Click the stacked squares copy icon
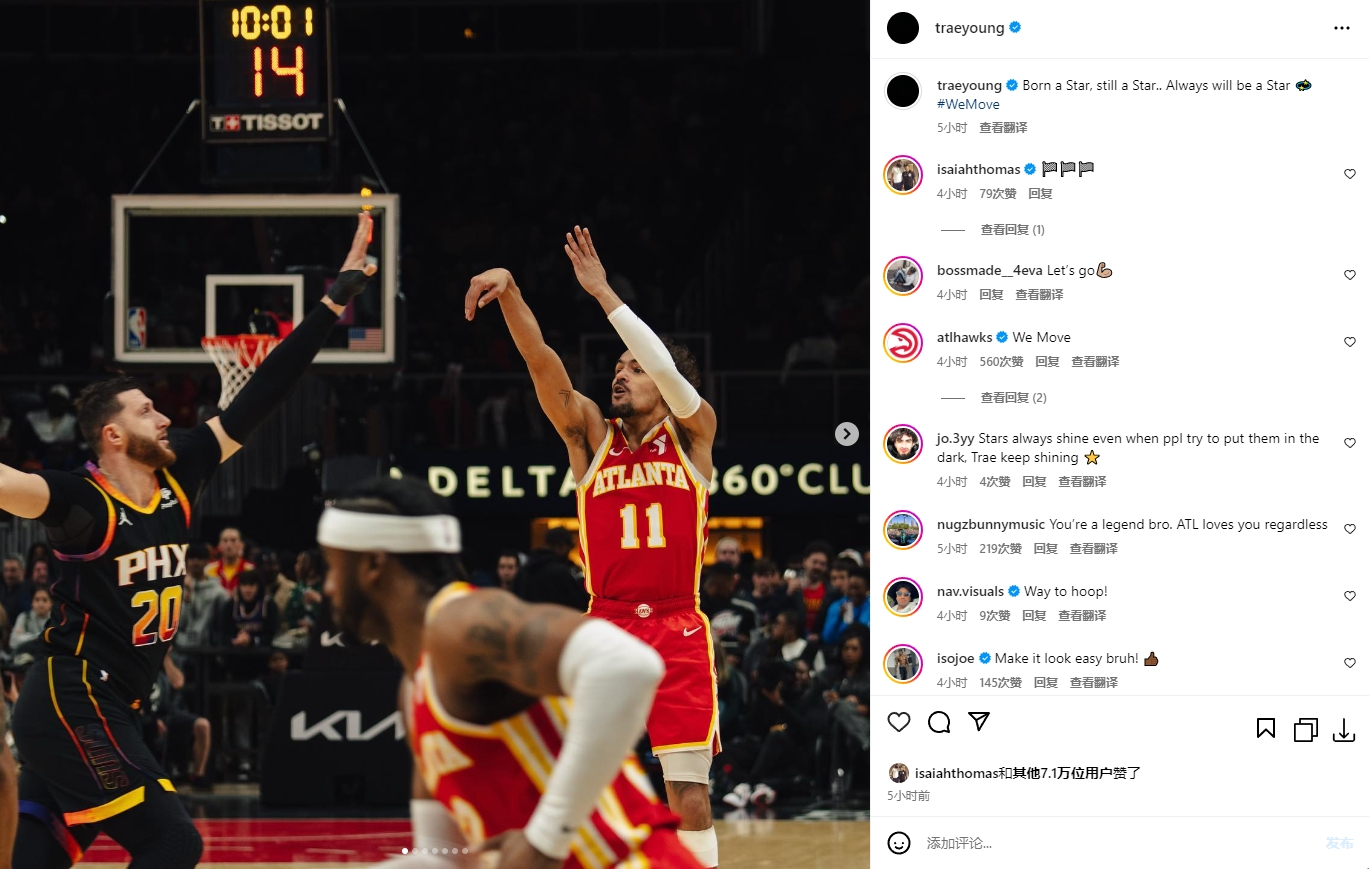The width and height of the screenshot is (1369, 869). tap(1305, 730)
